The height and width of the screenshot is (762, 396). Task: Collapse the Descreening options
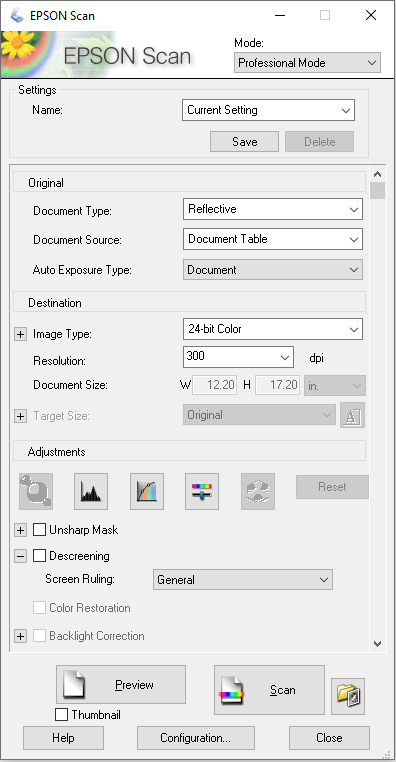pos(20,556)
